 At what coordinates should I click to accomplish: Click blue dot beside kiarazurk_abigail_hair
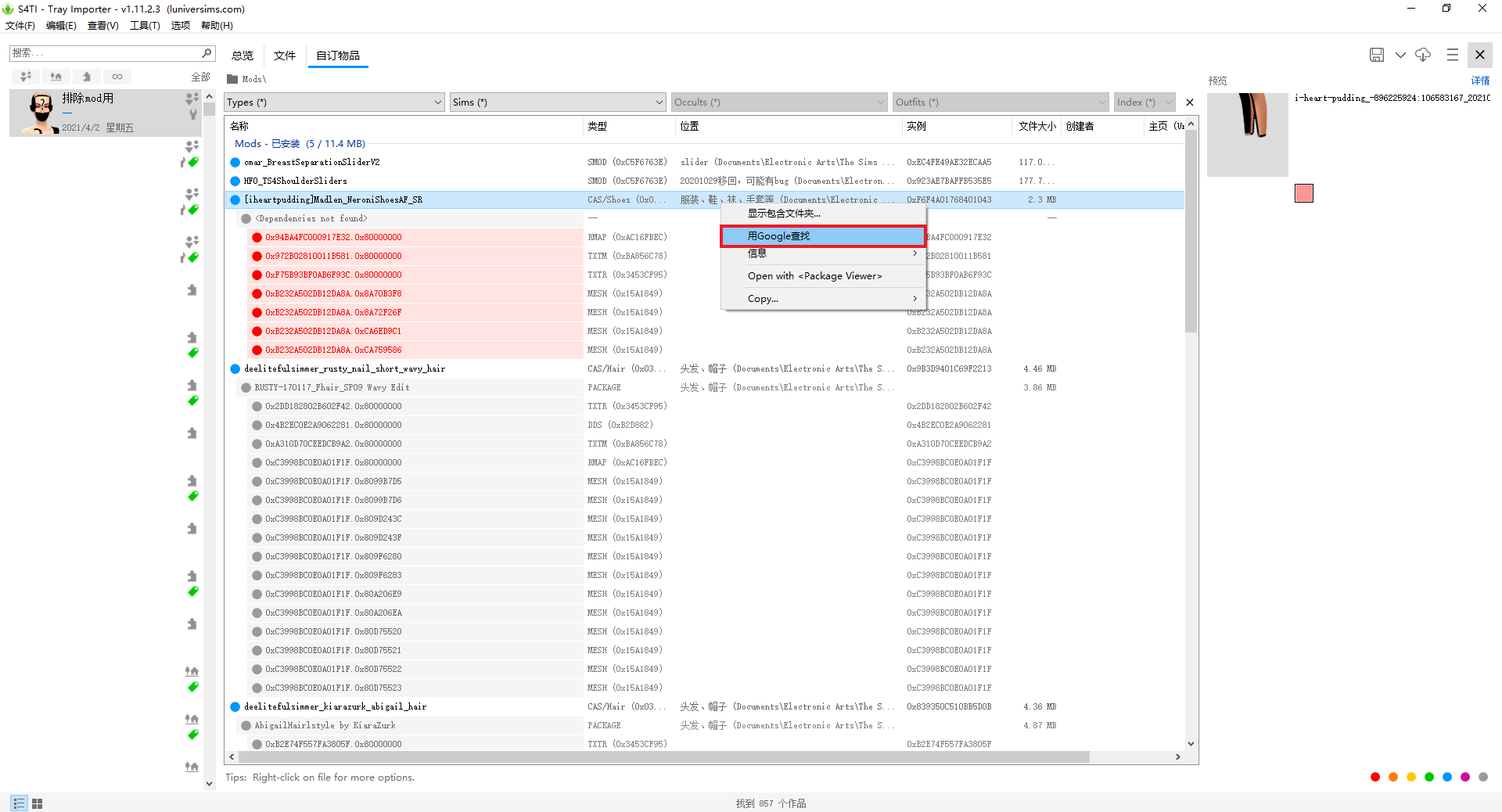pos(235,707)
